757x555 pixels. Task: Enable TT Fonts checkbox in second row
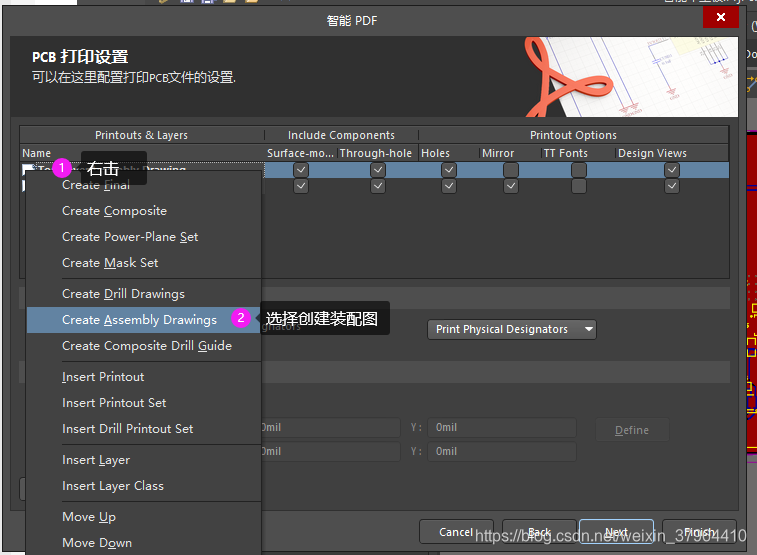(x=579, y=186)
